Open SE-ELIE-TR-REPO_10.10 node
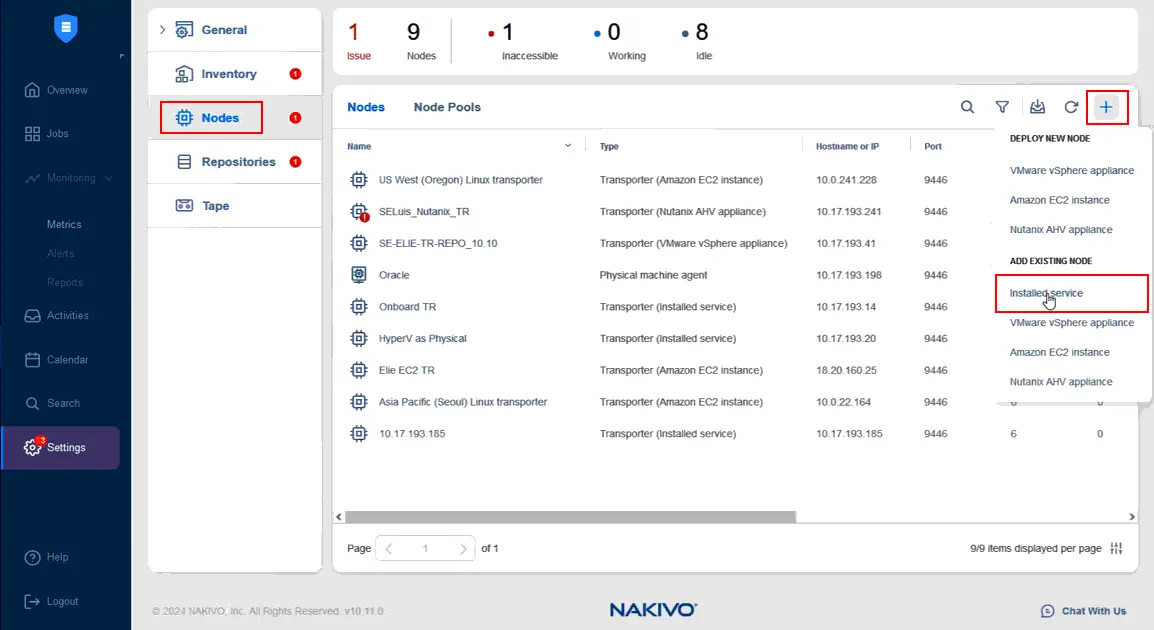 (x=438, y=243)
